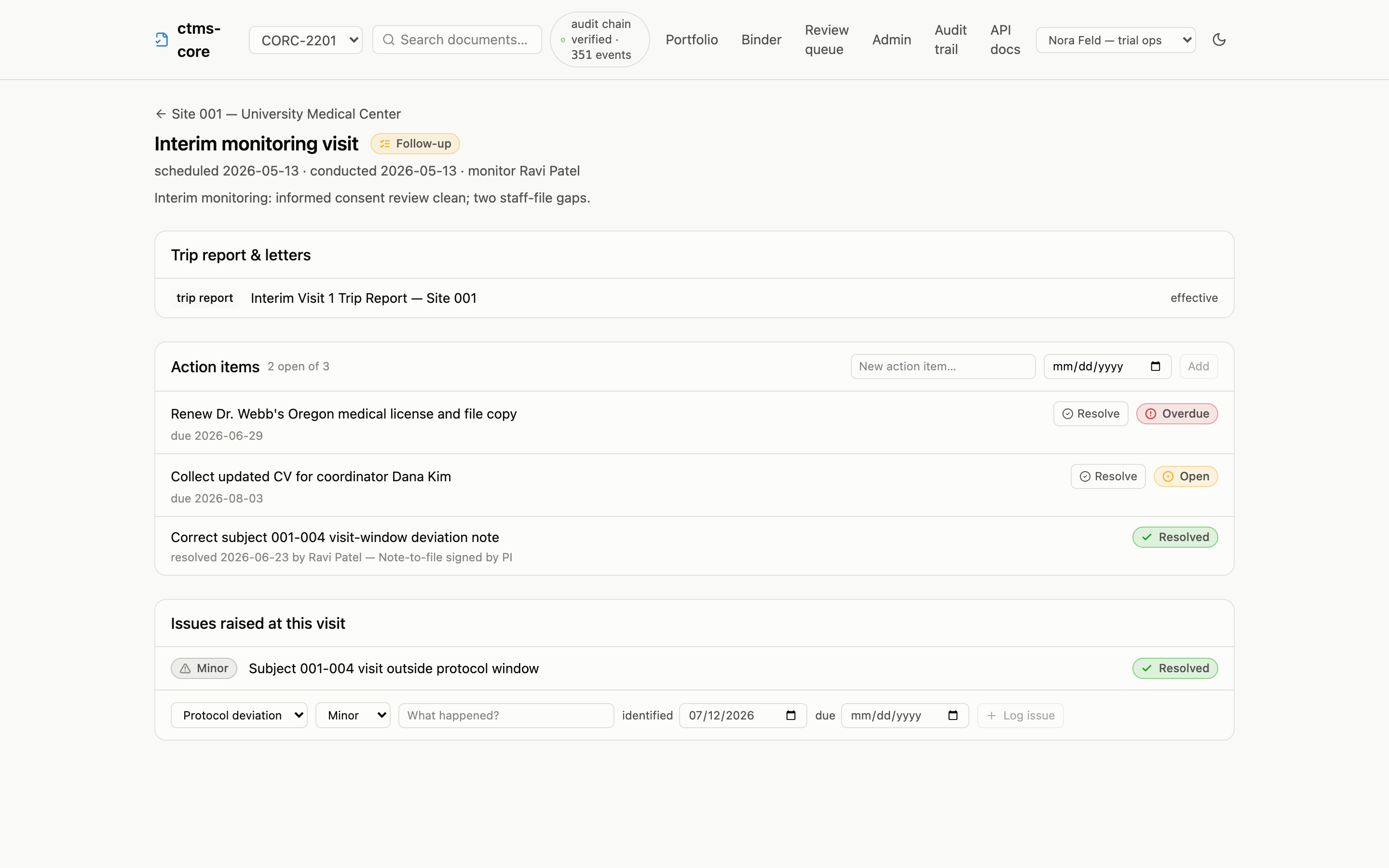This screenshot has width=1389, height=868.
Task: Click the Follow-up status badge
Action: click(x=415, y=144)
